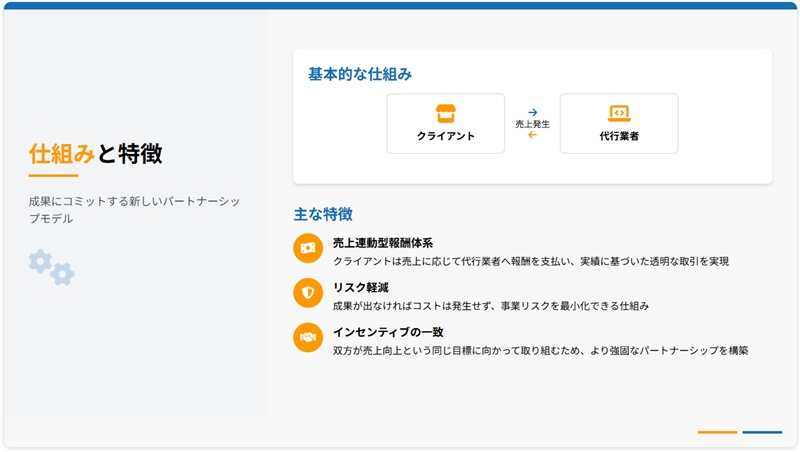
Task: Click the 売上連動型報酬体系 feature title
Action: pyautogui.click(x=383, y=243)
